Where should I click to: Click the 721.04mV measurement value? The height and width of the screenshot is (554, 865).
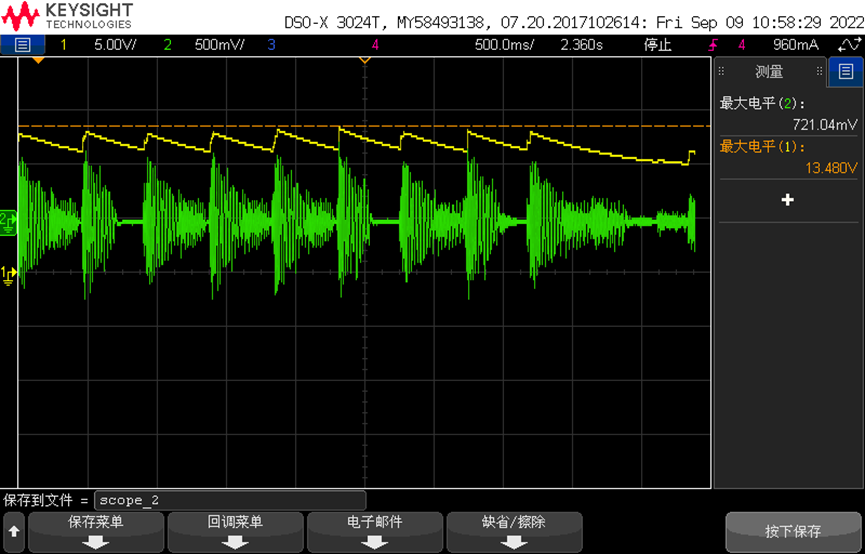pyautogui.click(x=825, y=125)
